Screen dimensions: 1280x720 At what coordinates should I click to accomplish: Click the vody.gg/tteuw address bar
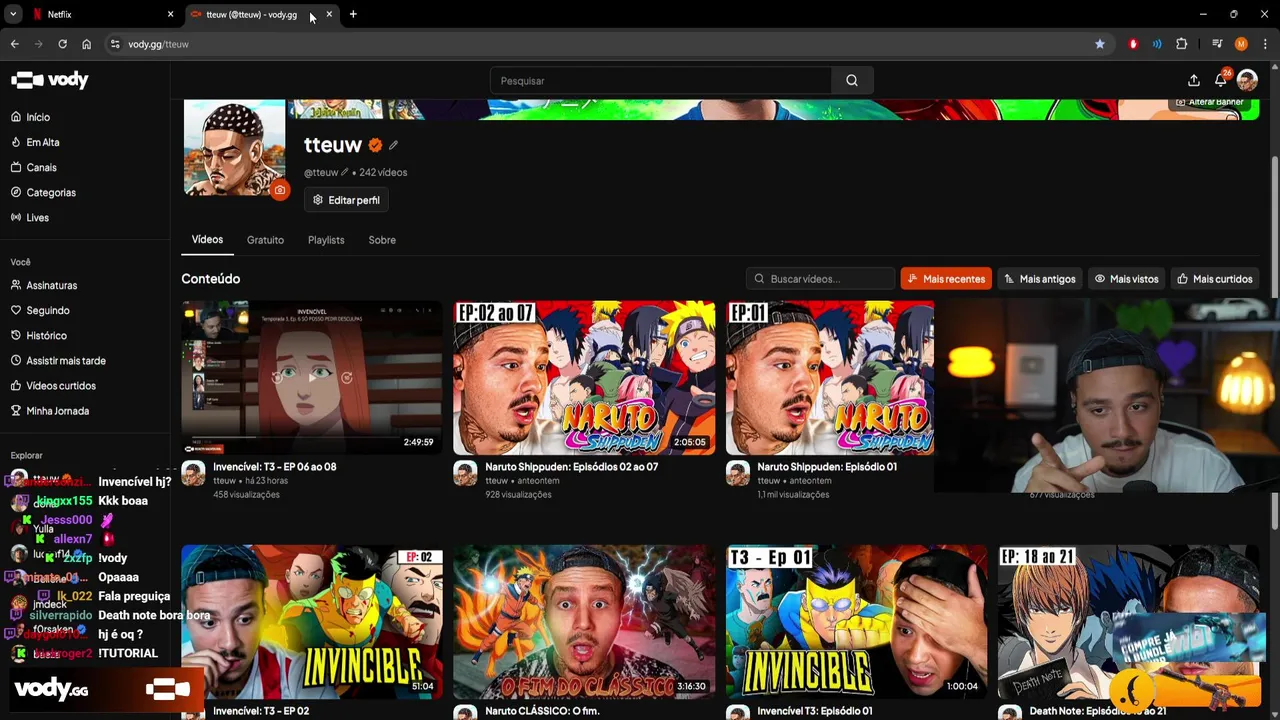[x=600, y=44]
